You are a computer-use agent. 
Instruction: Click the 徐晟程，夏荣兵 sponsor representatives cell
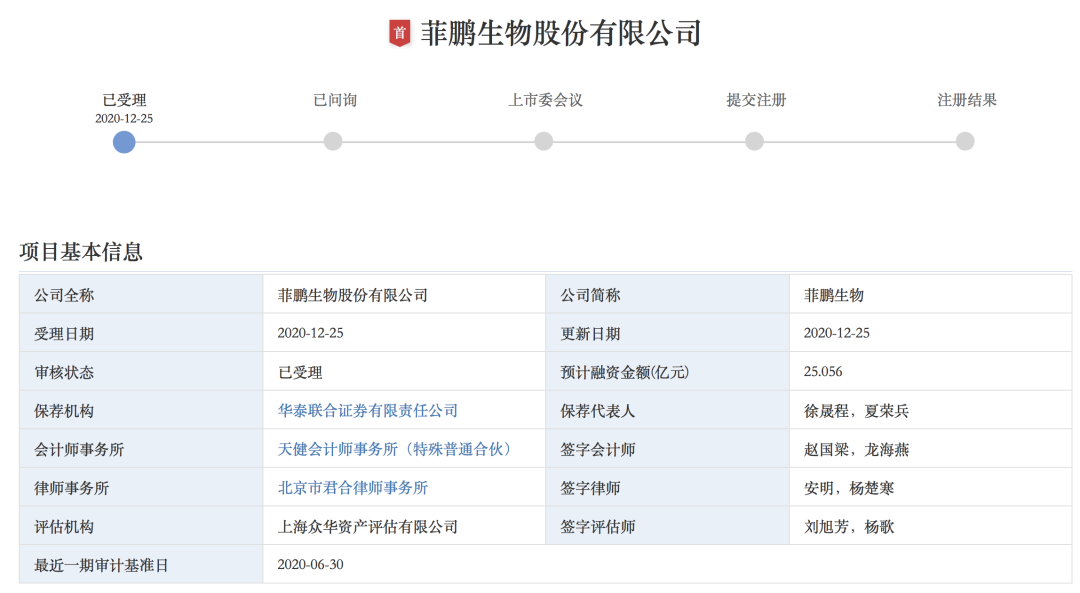click(x=856, y=411)
